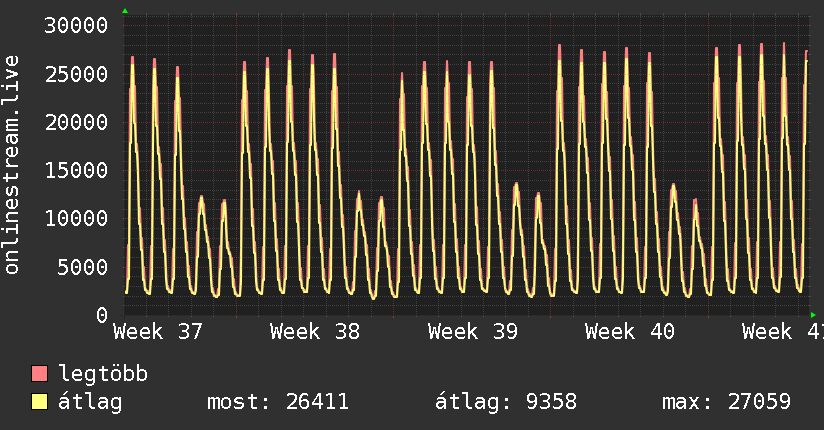Screen dimensions: 824x430
Task: Click the onlinestream.live vertical axis title
Action: coord(11,165)
